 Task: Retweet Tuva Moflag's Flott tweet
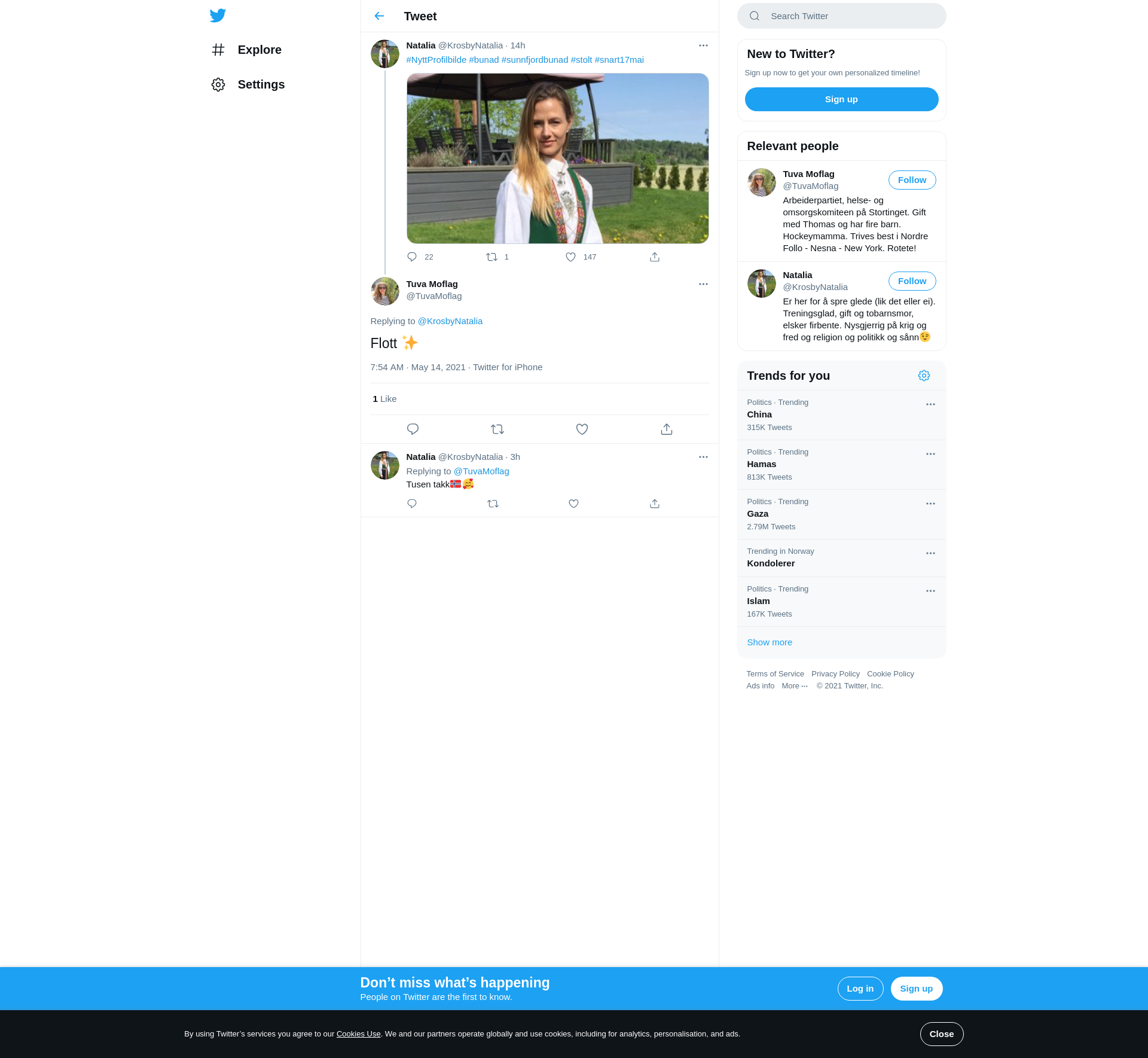point(497,429)
